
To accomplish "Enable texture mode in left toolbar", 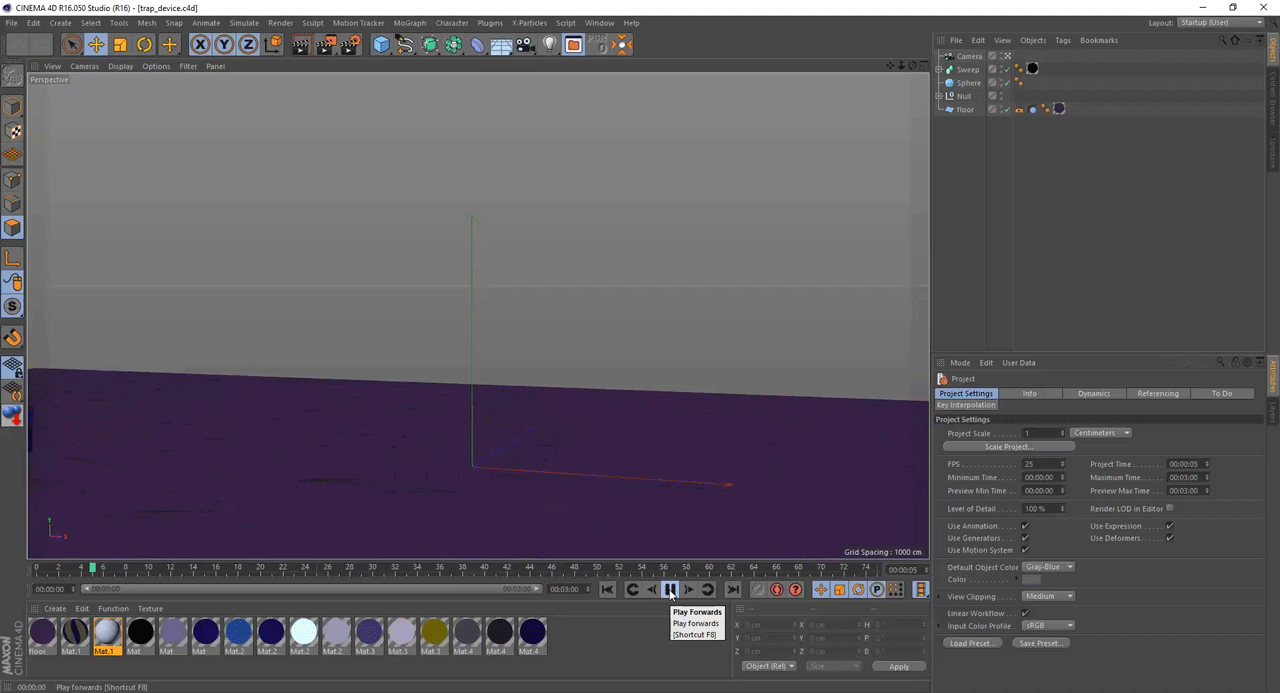I will click(13, 131).
